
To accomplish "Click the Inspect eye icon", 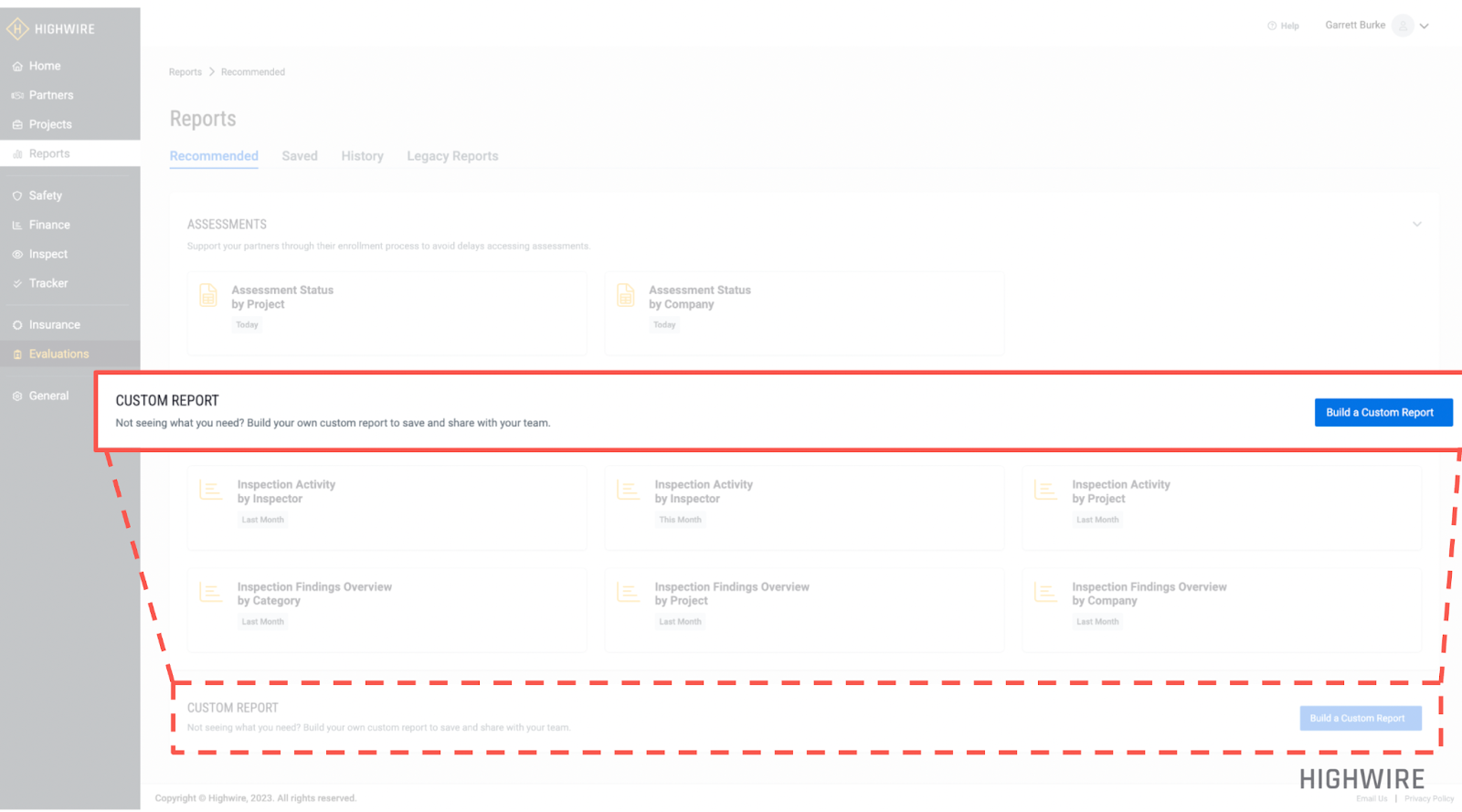I will 17,255.
